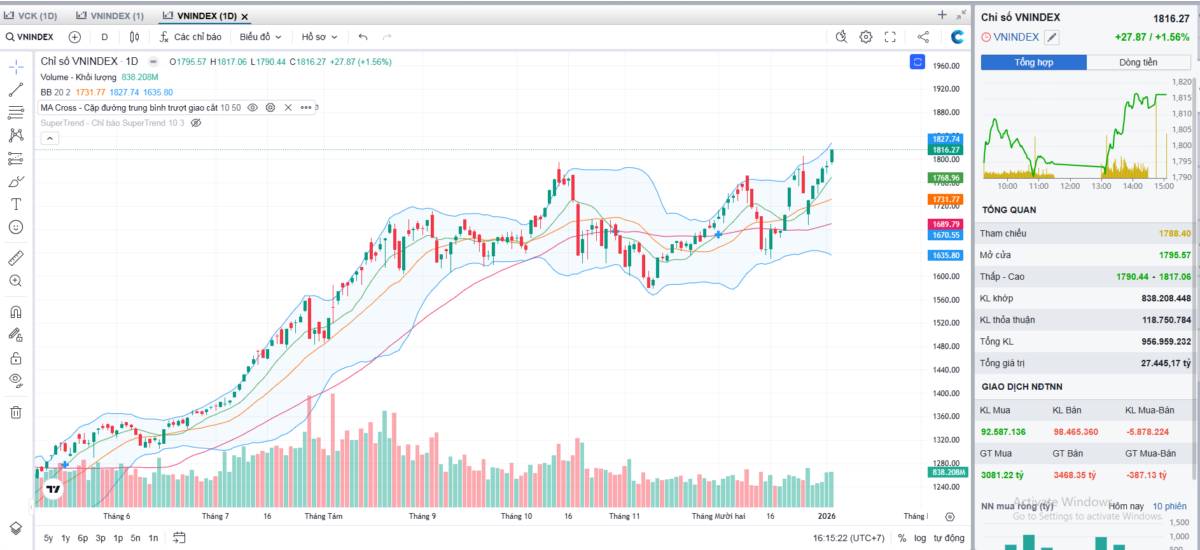Choose the 1n time range
This screenshot has height=550, width=1200.
153,538
